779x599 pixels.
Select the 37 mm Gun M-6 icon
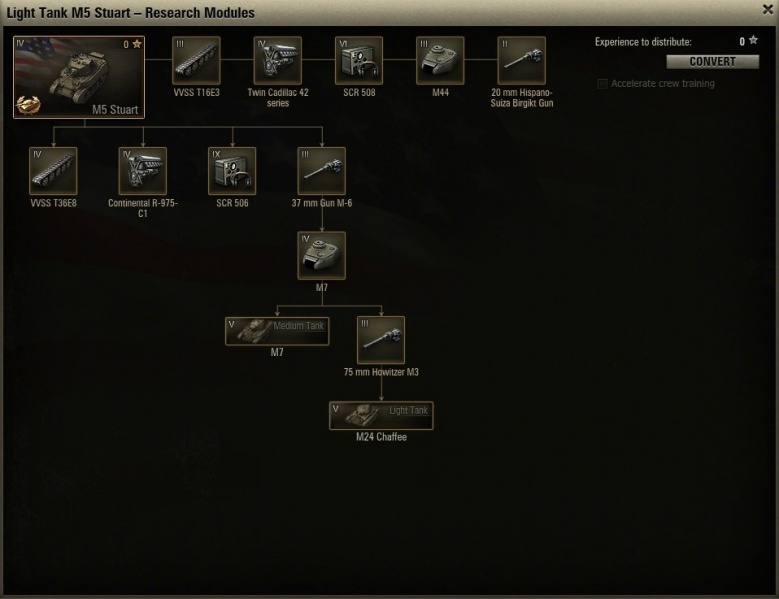click(x=321, y=171)
